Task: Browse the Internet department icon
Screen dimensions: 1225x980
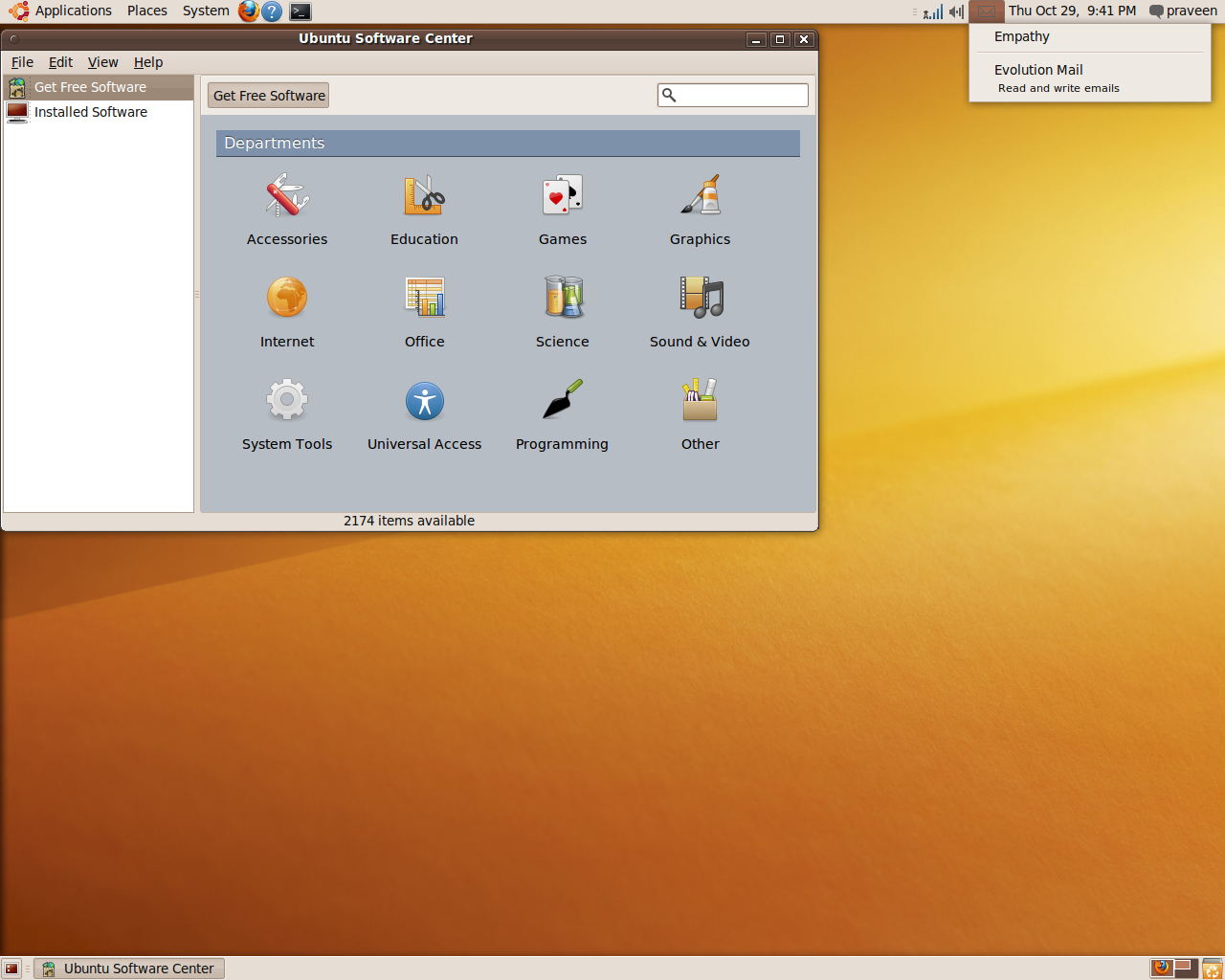Action: point(287,298)
